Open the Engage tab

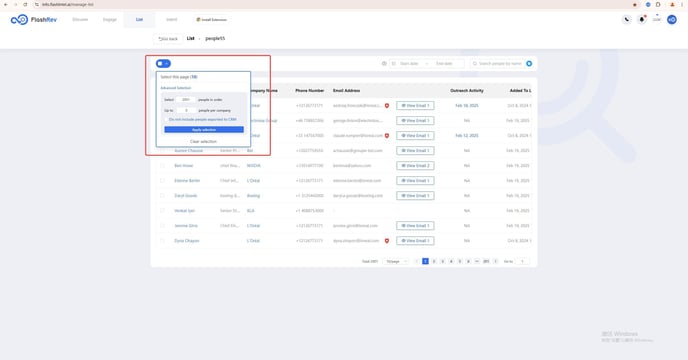pyautogui.click(x=110, y=20)
